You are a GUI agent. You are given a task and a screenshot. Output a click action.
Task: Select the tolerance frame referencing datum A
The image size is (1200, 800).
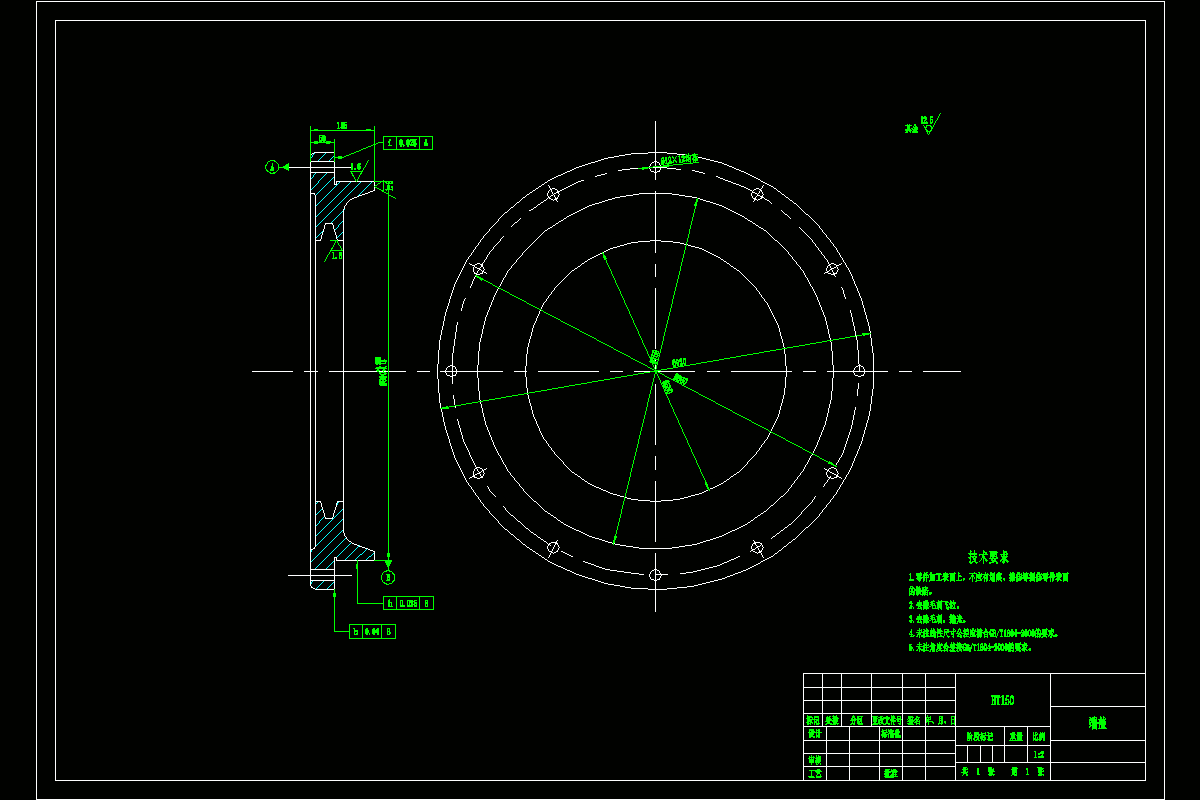409,143
